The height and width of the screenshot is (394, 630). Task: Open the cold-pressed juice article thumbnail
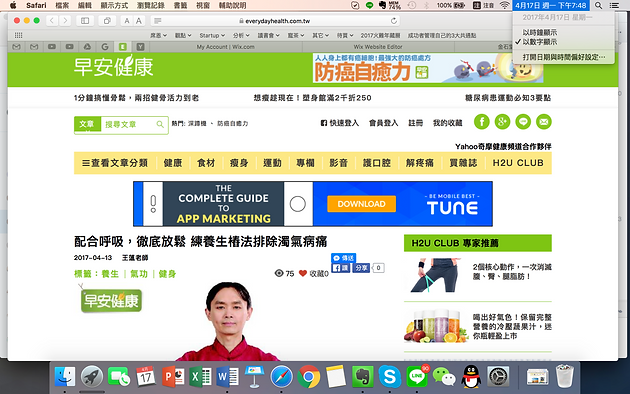[x=436, y=326]
